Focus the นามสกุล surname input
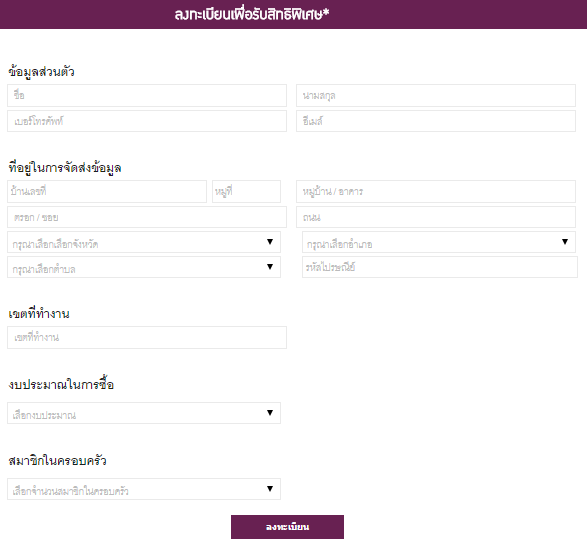This screenshot has width=587, height=552. point(436,95)
